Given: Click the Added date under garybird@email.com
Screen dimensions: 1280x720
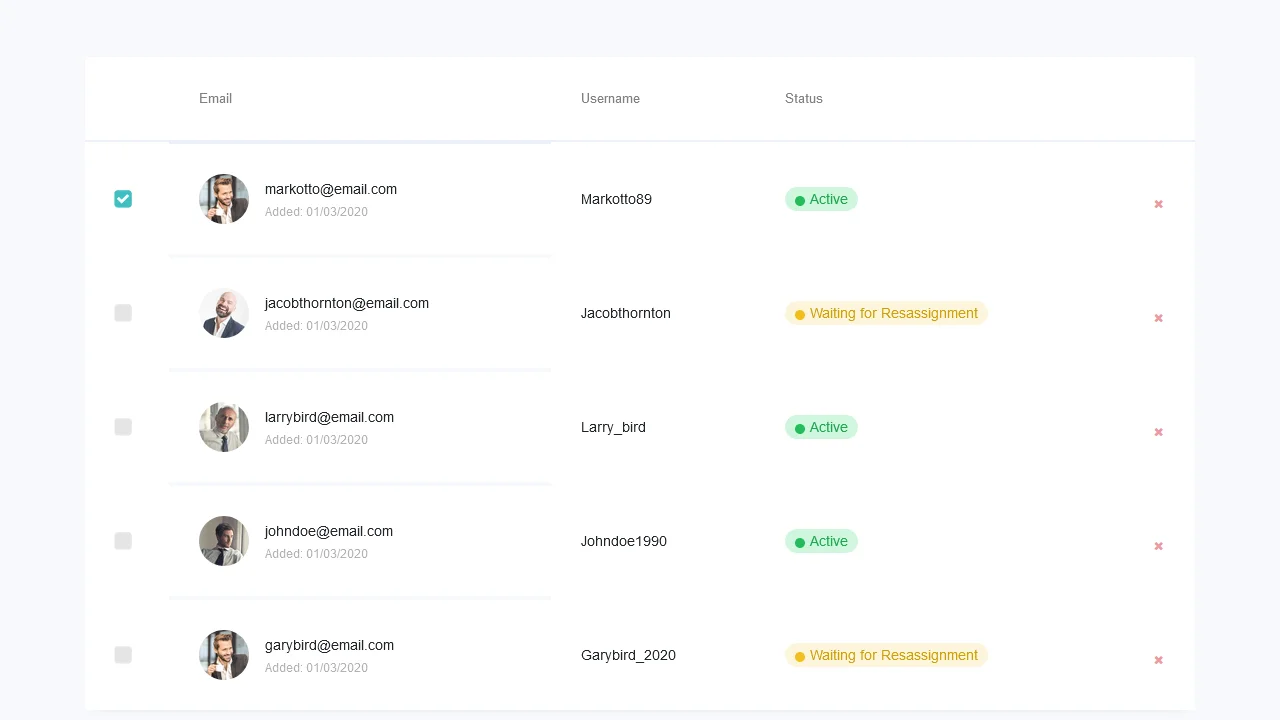Looking at the screenshot, I should pos(316,668).
